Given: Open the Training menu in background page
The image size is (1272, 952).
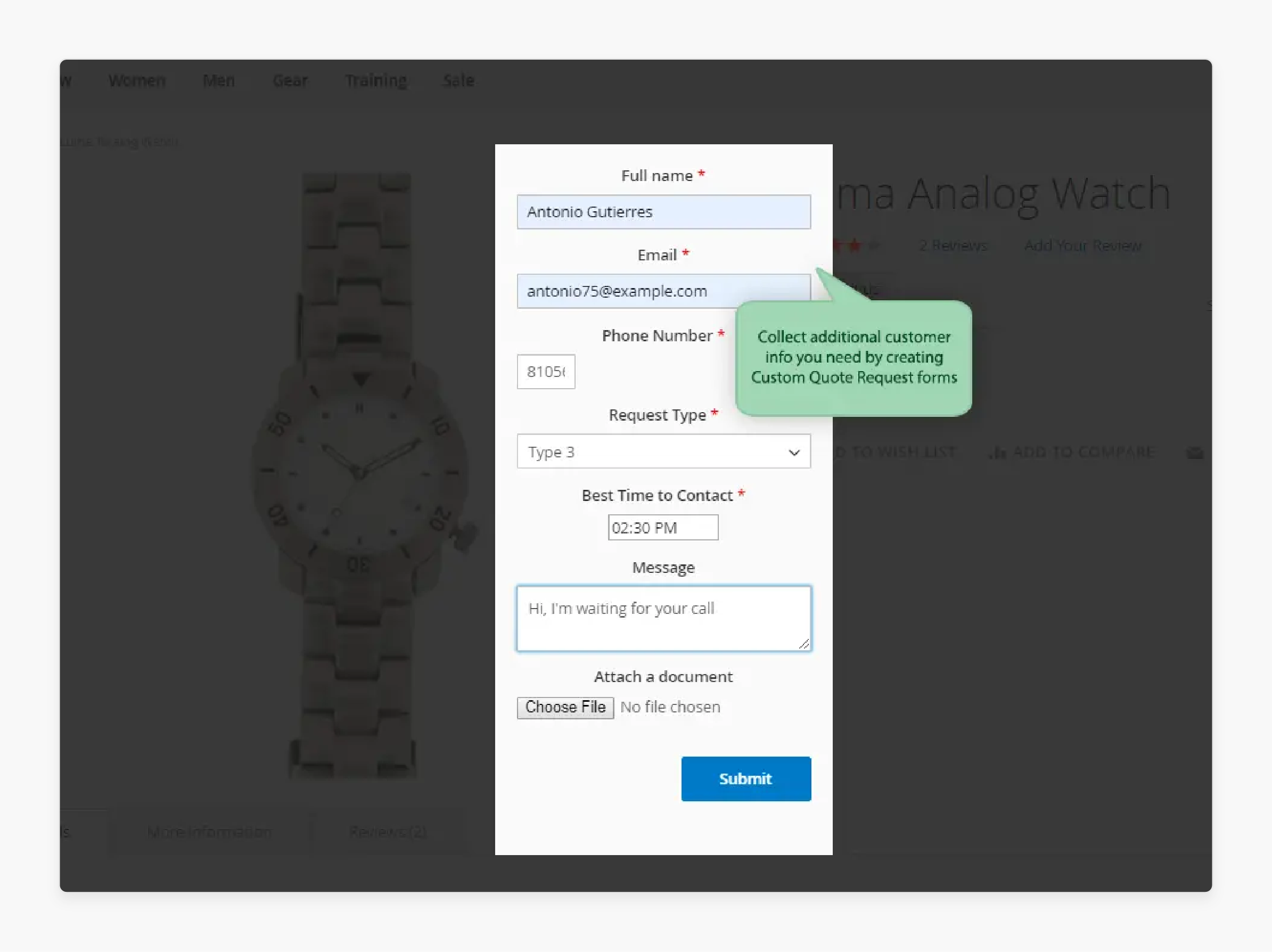Looking at the screenshot, I should click(375, 80).
